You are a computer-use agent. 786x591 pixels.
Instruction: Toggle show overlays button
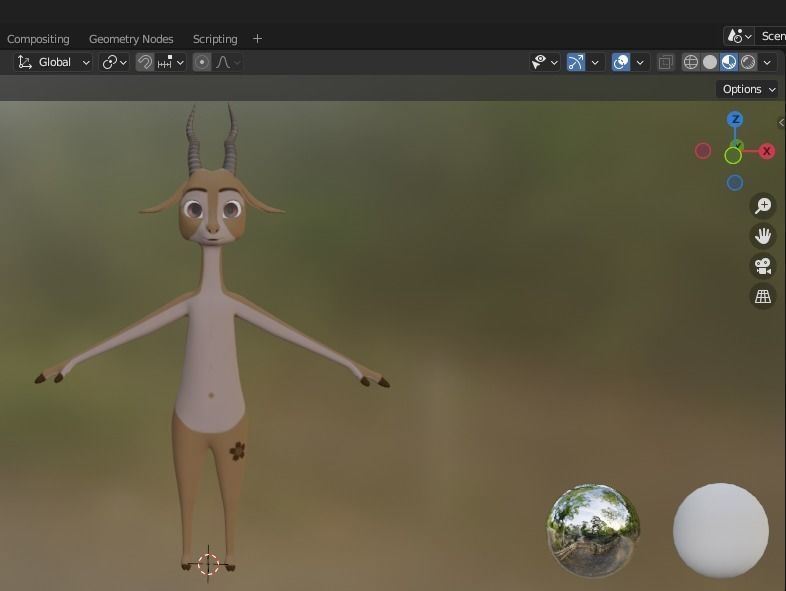(x=621, y=62)
